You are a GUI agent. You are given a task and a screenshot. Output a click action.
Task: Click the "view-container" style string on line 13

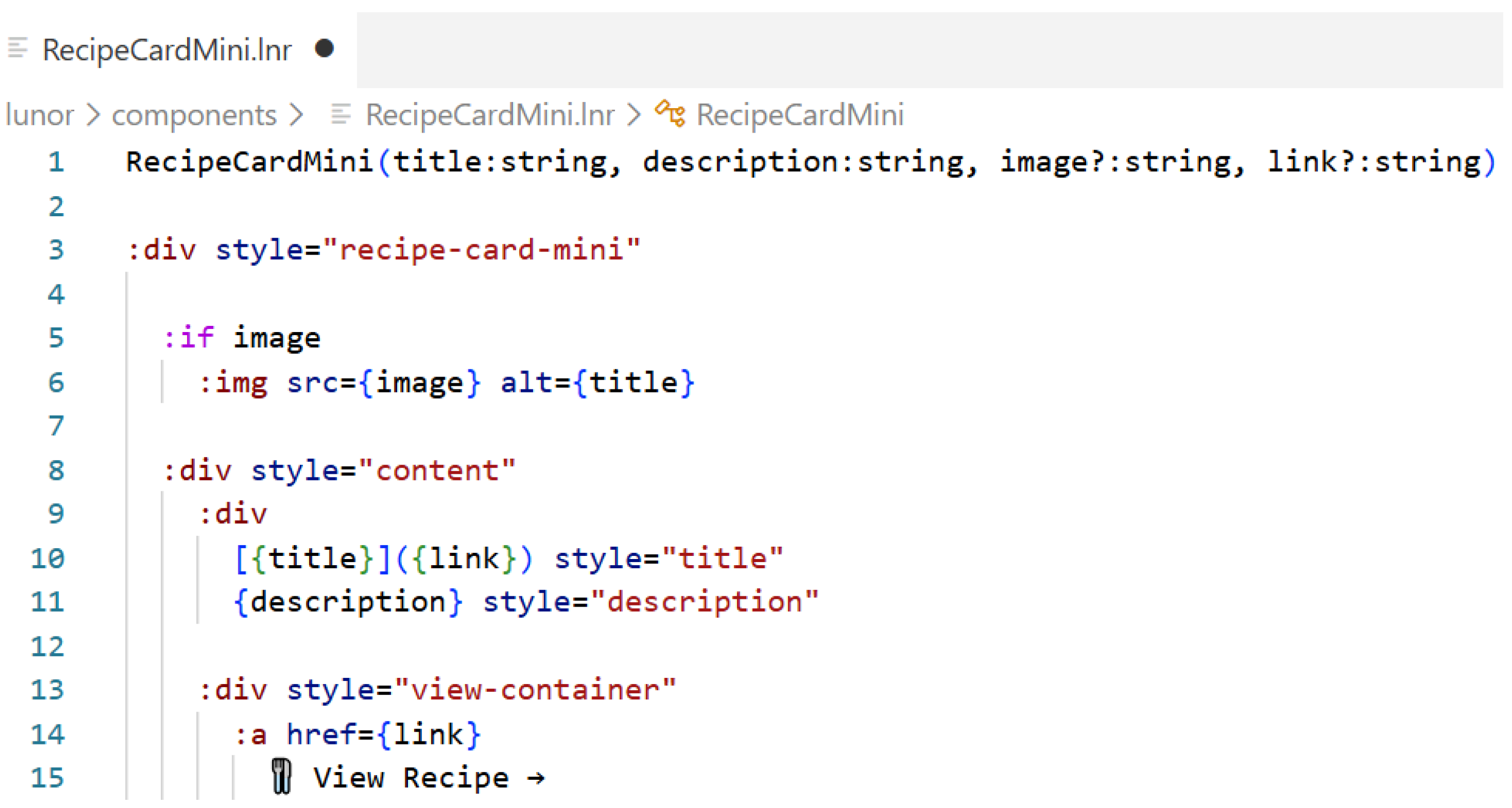click(x=536, y=690)
